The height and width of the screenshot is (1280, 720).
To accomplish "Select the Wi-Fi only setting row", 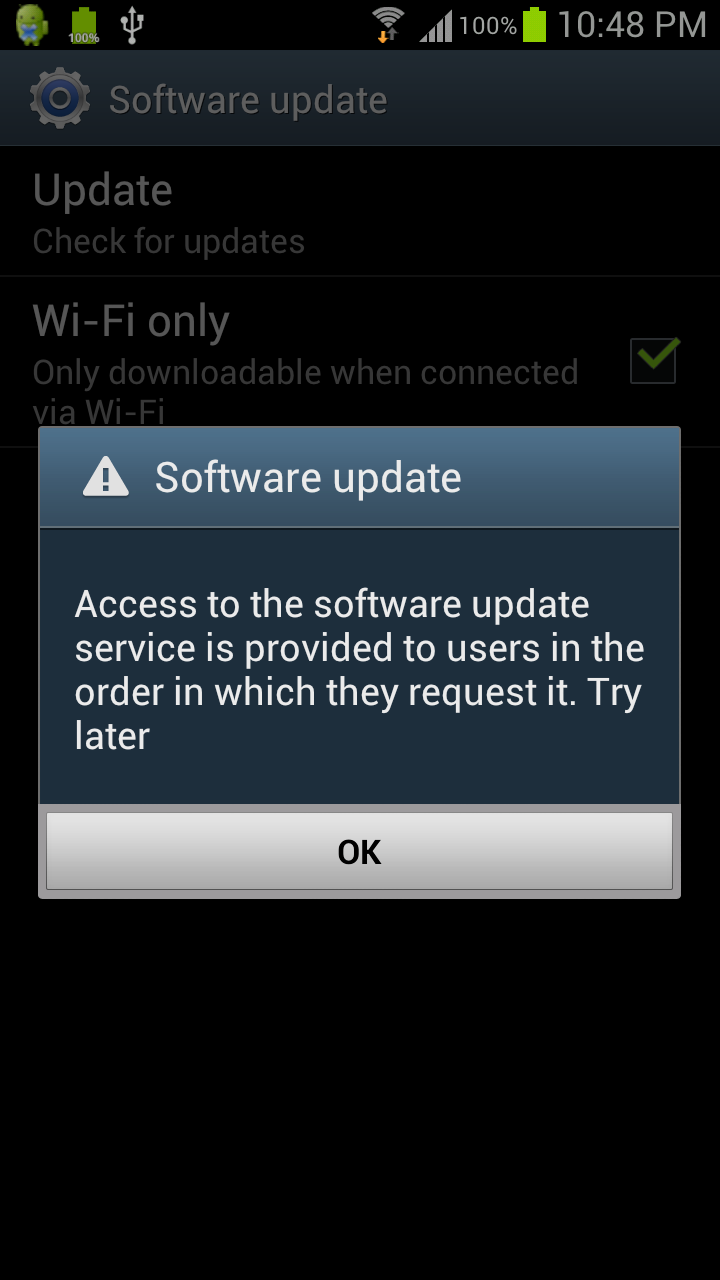I will pos(360,362).
